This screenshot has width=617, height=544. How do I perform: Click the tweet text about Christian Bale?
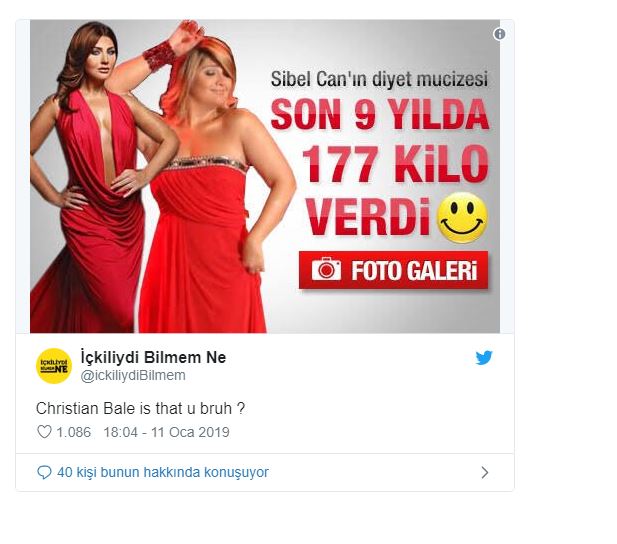(140, 409)
